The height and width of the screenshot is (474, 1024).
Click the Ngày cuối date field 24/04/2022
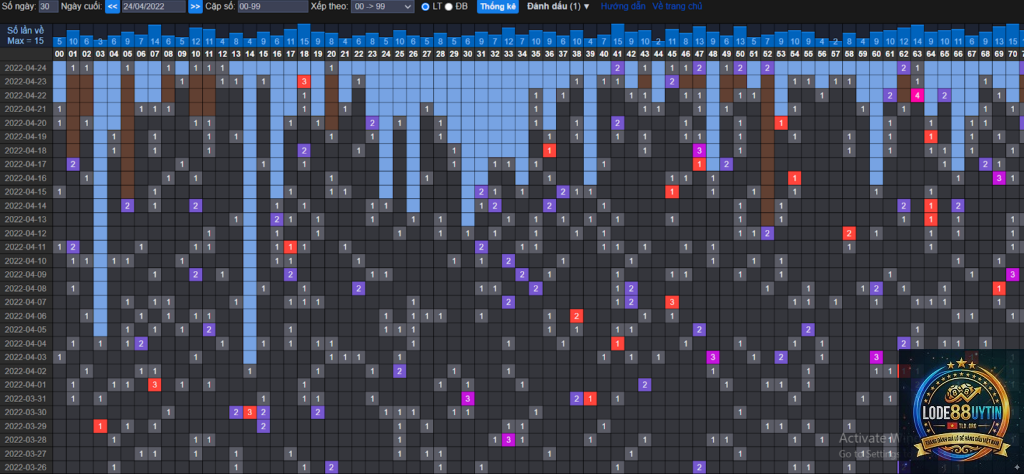click(153, 7)
